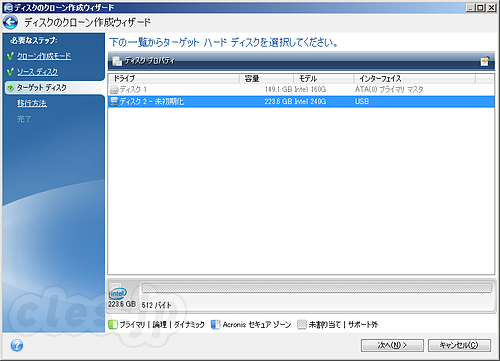Sort by インターフェイス column header

[414, 79]
